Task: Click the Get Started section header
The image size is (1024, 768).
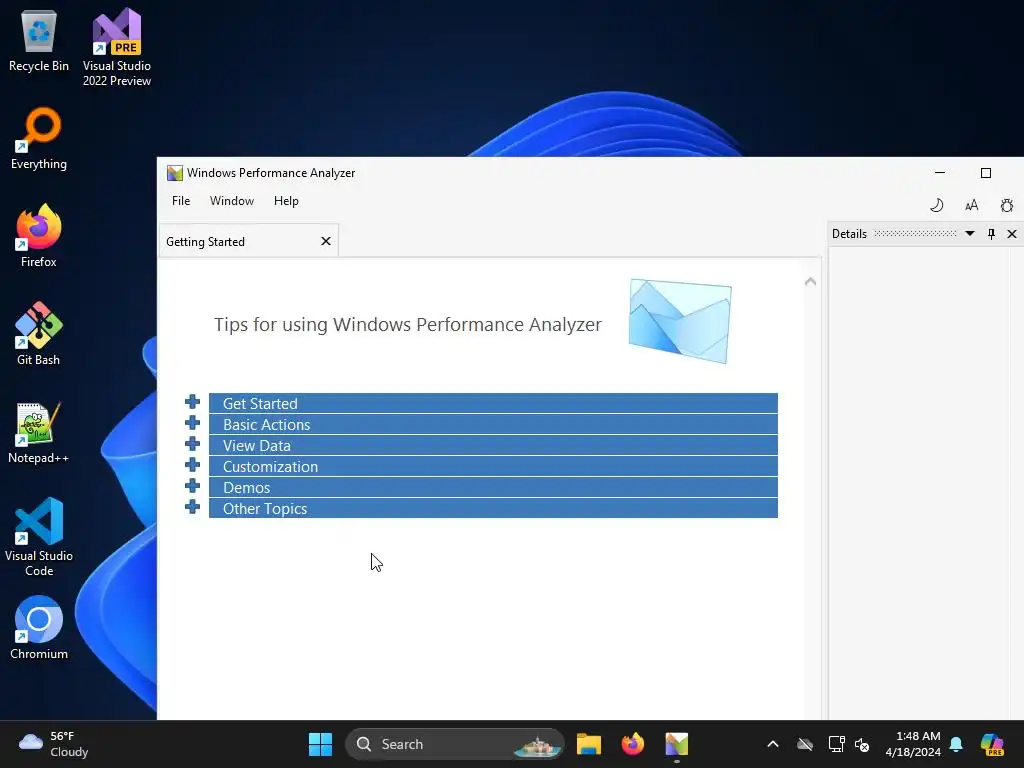Action: 493,404
